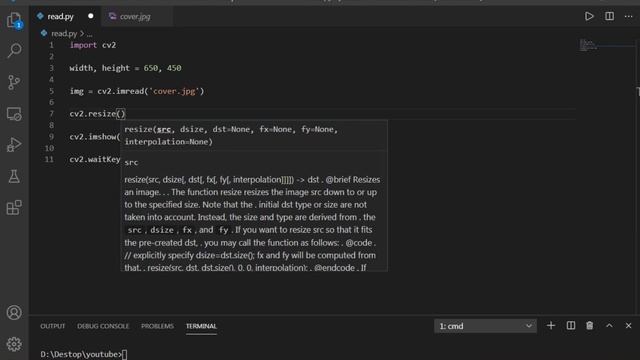Open the Extensions view icon
Viewport: 640px width, 360px height.
point(14,207)
